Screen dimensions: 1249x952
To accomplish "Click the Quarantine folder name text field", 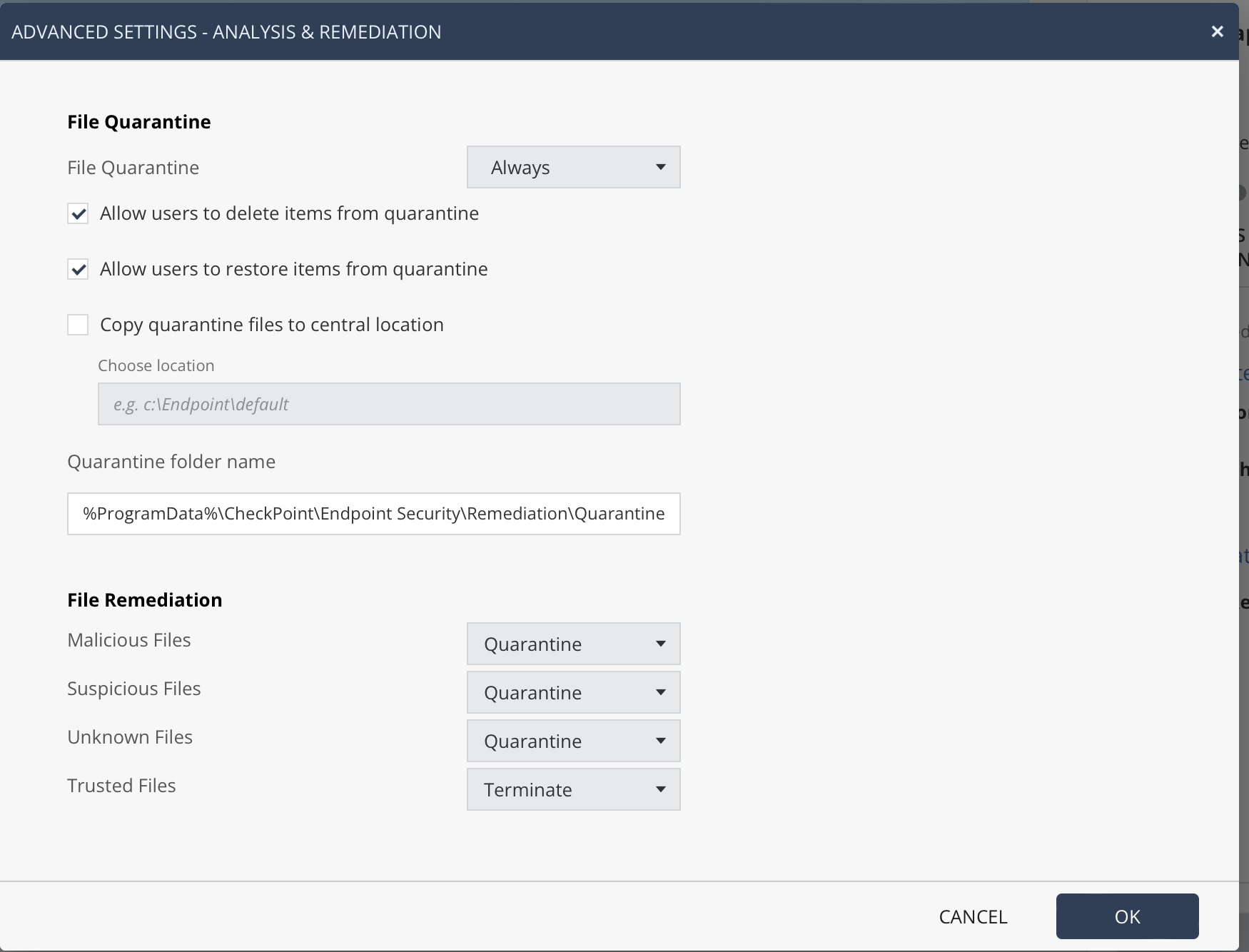I will click(x=373, y=514).
